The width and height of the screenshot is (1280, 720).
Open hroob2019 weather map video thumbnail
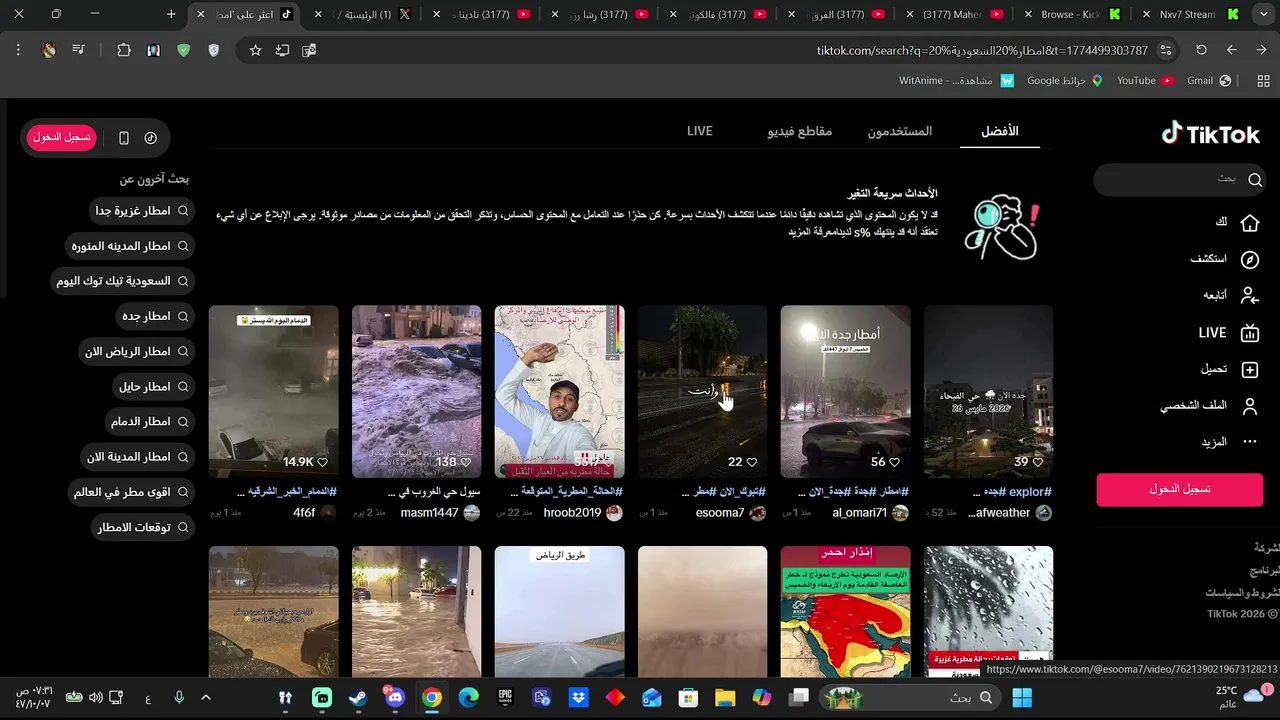560,391
